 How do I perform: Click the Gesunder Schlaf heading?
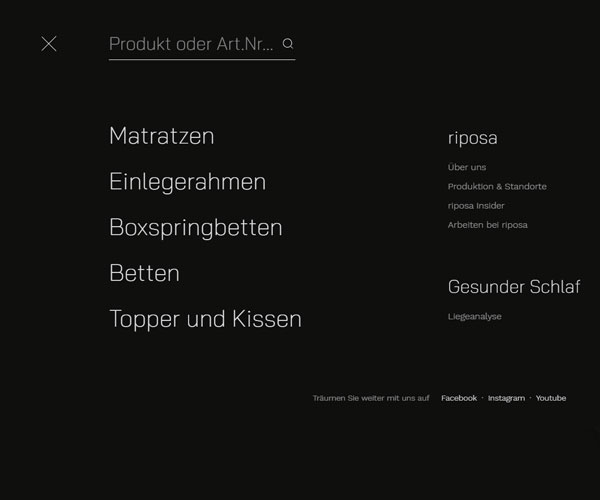tap(513, 287)
